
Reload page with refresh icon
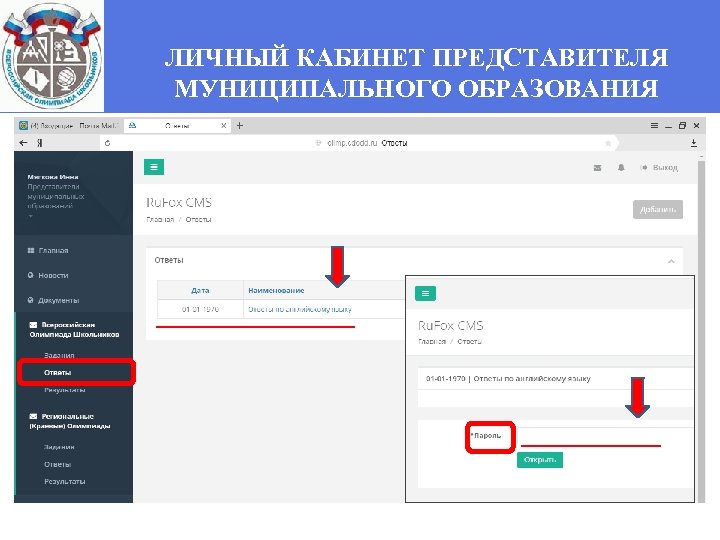pyautogui.click(x=107, y=143)
